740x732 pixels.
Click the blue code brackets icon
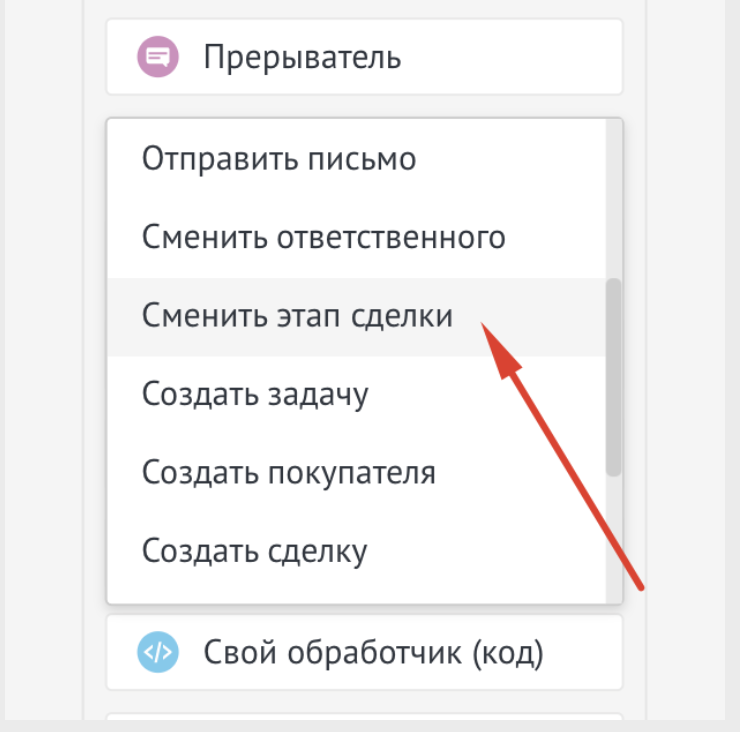[x=157, y=653]
